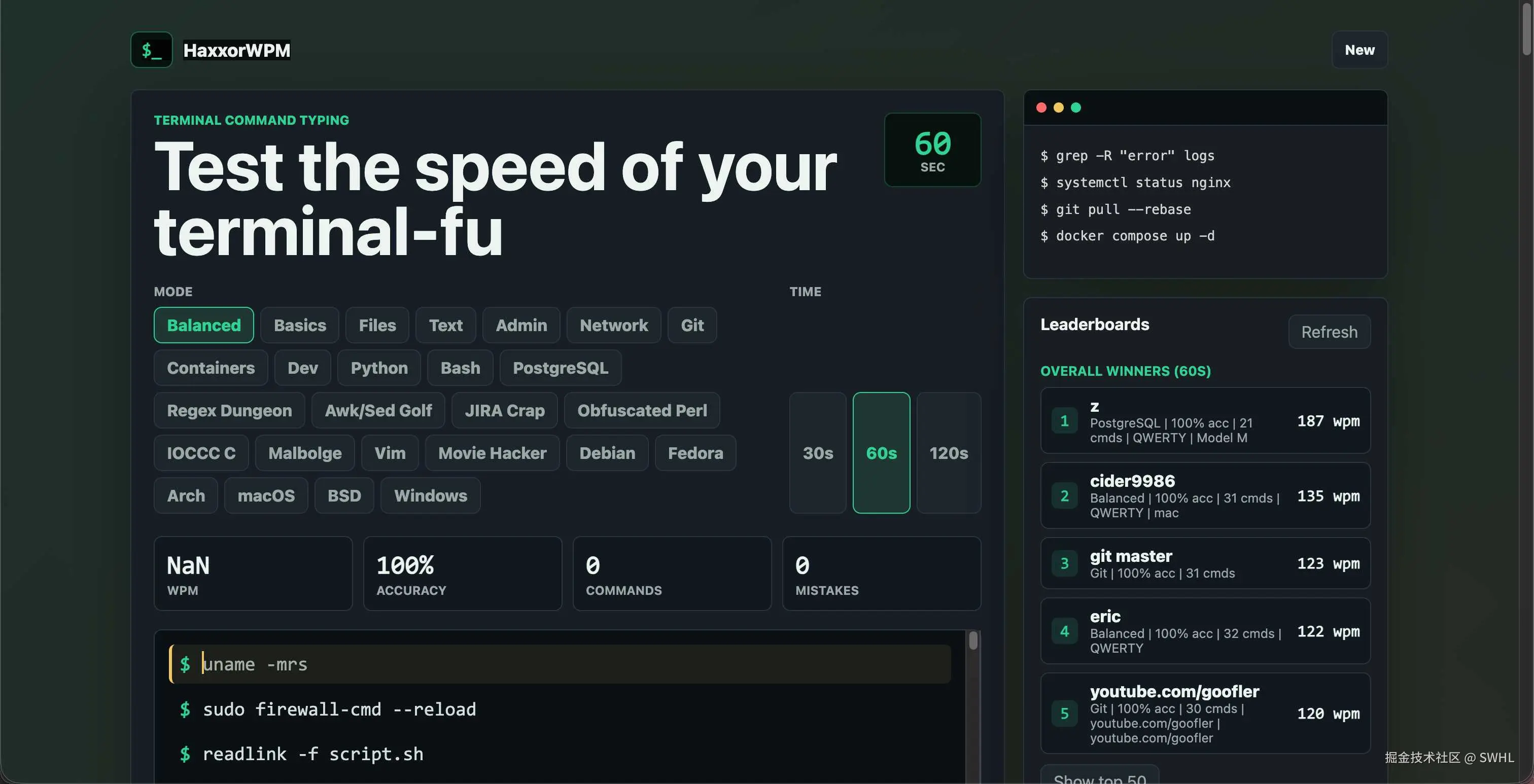Select the macOS mode
This screenshot has width=1534, height=784.
point(266,495)
